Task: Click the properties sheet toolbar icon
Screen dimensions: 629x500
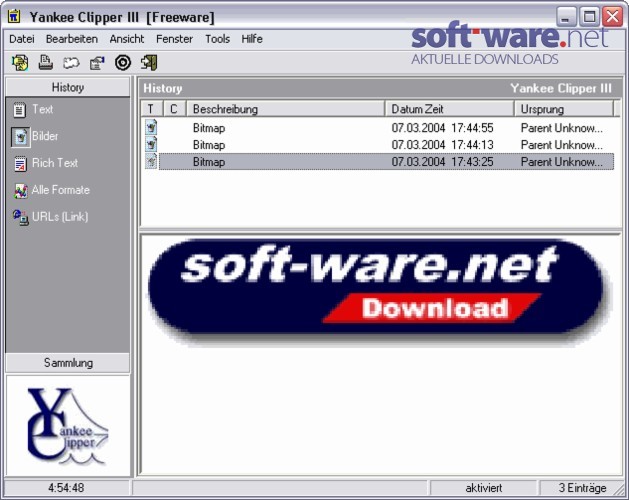Action: tap(97, 63)
